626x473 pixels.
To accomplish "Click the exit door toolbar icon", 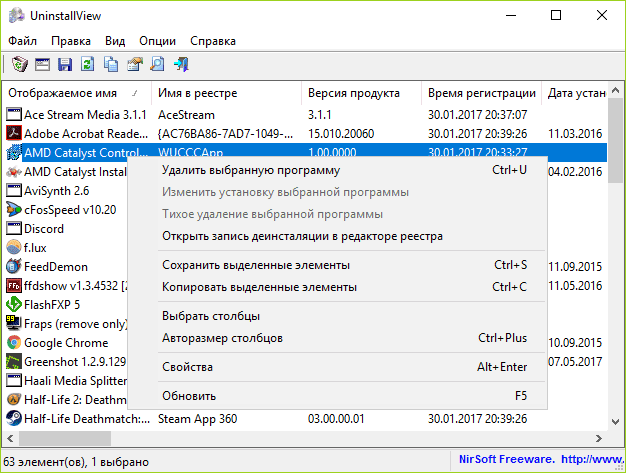I will coord(181,65).
